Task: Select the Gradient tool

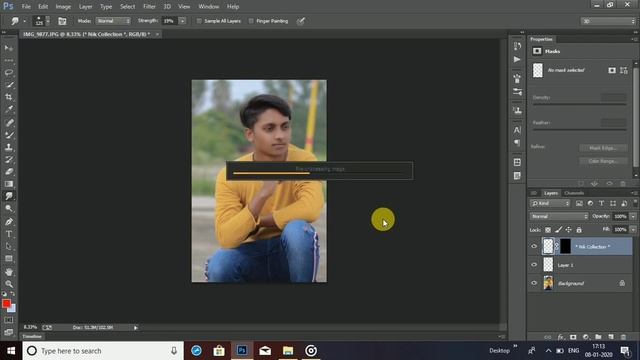Action: [x=9, y=184]
